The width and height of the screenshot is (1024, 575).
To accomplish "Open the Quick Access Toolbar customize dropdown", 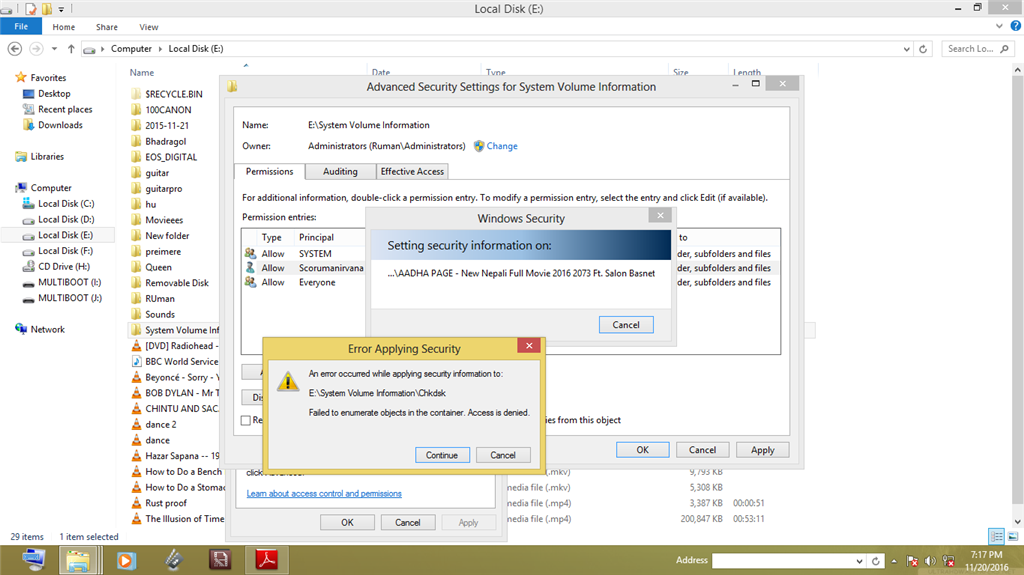I will [x=61, y=9].
